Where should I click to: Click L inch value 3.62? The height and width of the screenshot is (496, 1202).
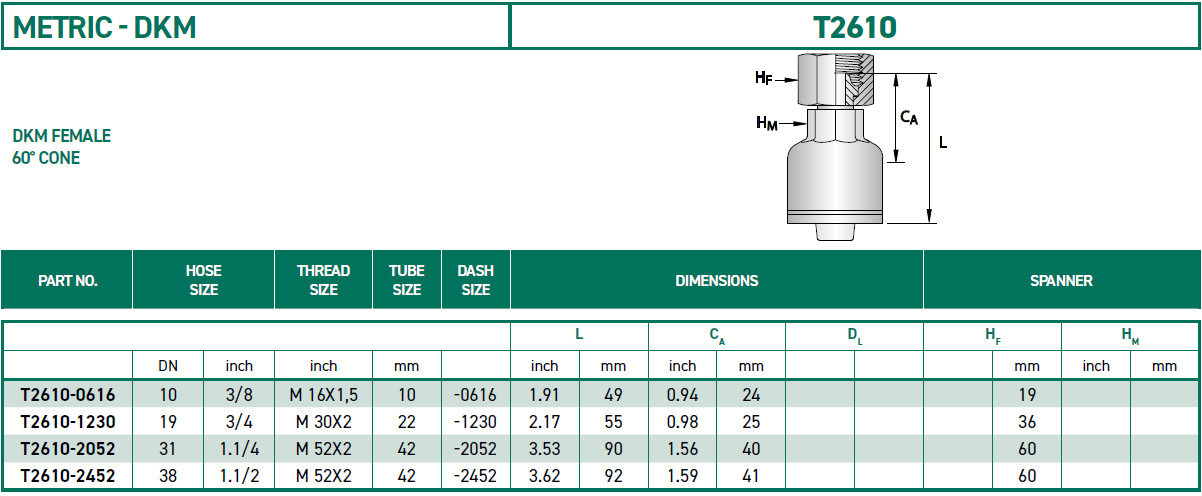(x=543, y=476)
